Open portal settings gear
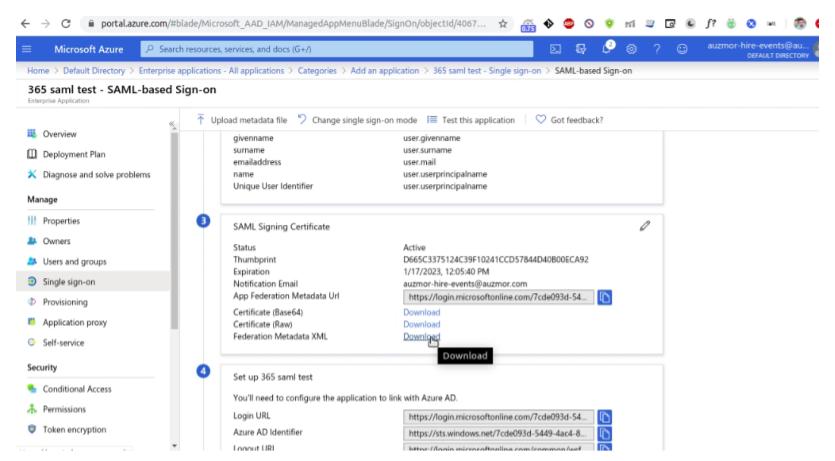Viewport: 835px width, 461px height. pyautogui.click(x=632, y=49)
